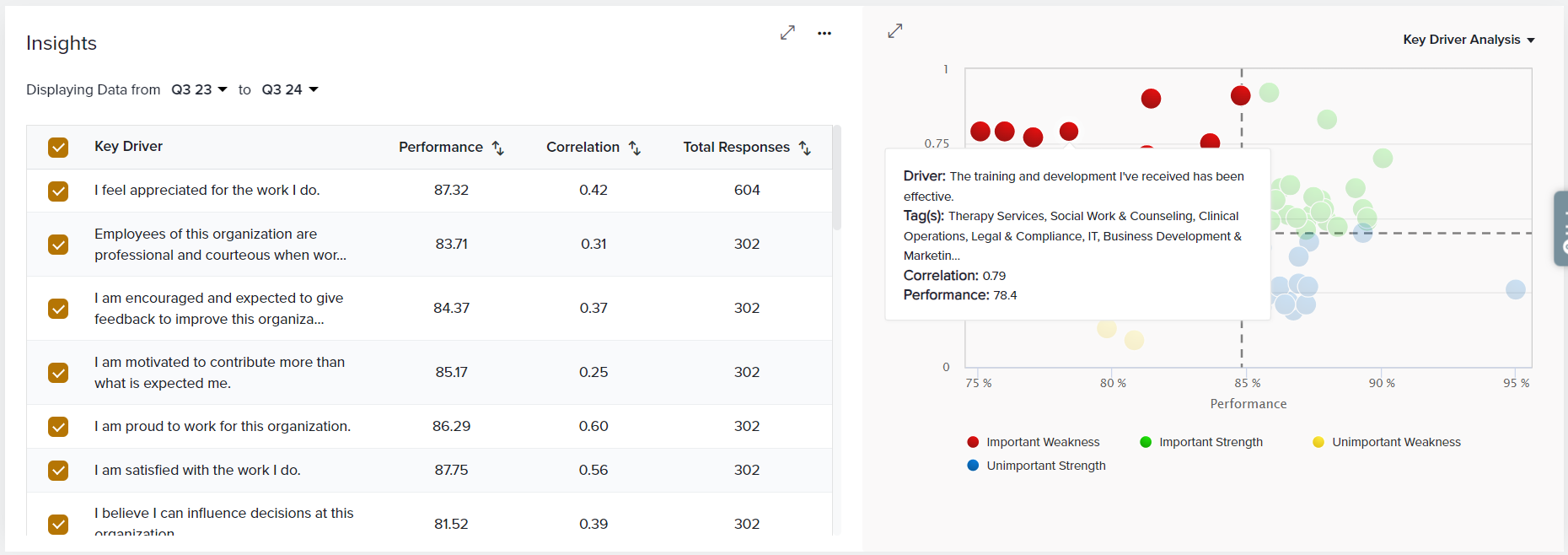Open the Q3 23 start period dropdown
The height and width of the screenshot is (555, 1568).
coord(200,89)
